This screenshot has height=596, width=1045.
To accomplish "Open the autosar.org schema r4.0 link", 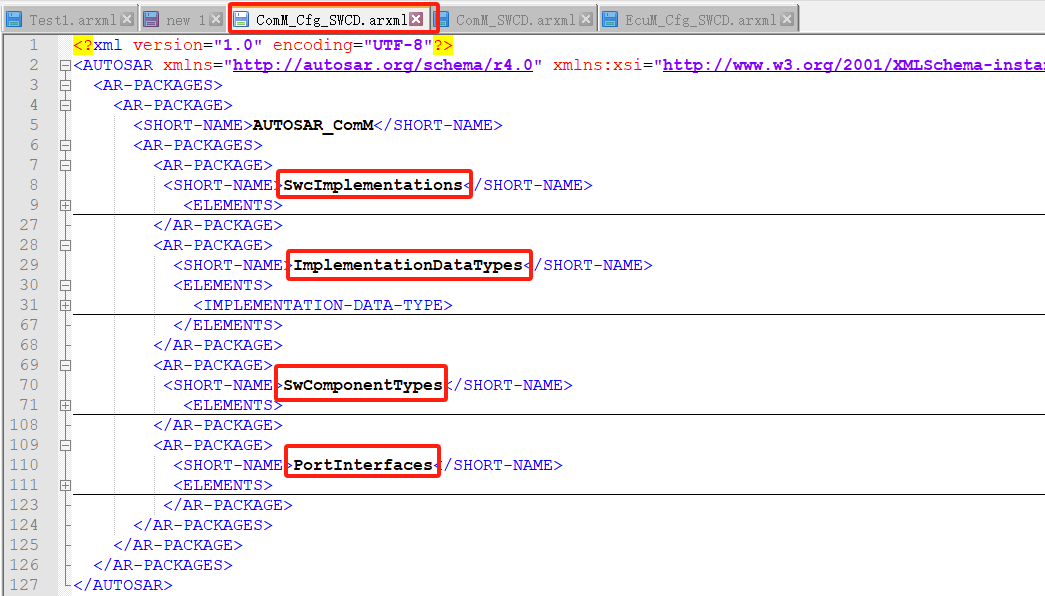I will click(x=383, y=65).
